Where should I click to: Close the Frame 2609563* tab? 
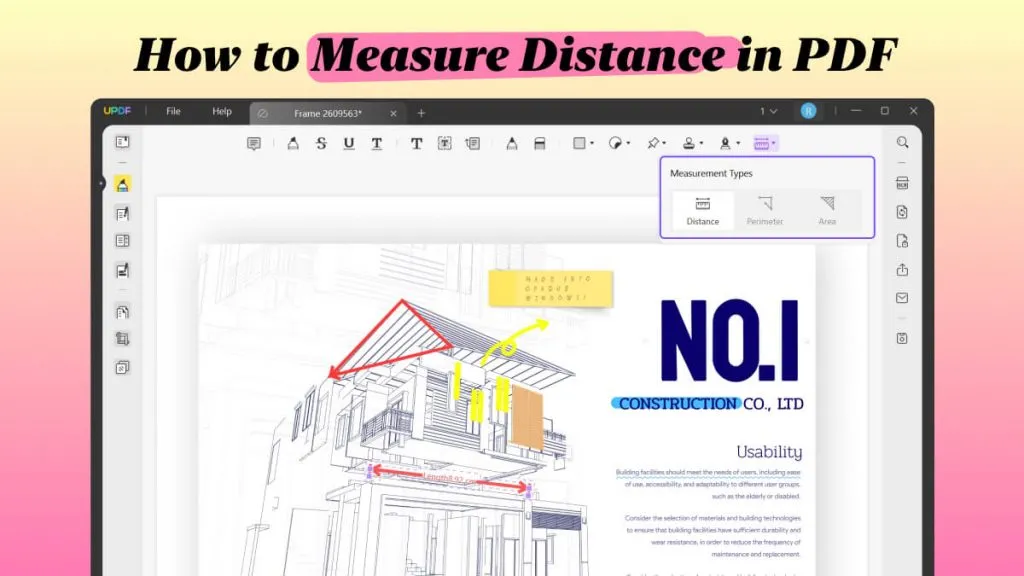[393, 114]
